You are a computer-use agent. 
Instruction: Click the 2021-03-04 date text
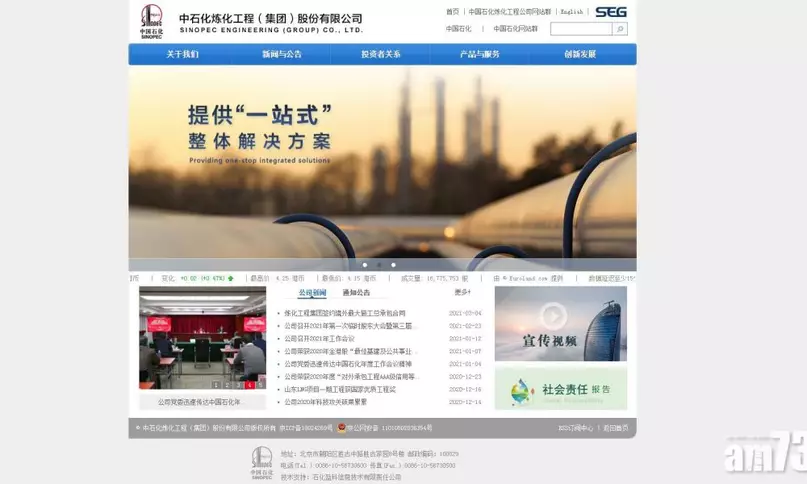coord(465,313)
